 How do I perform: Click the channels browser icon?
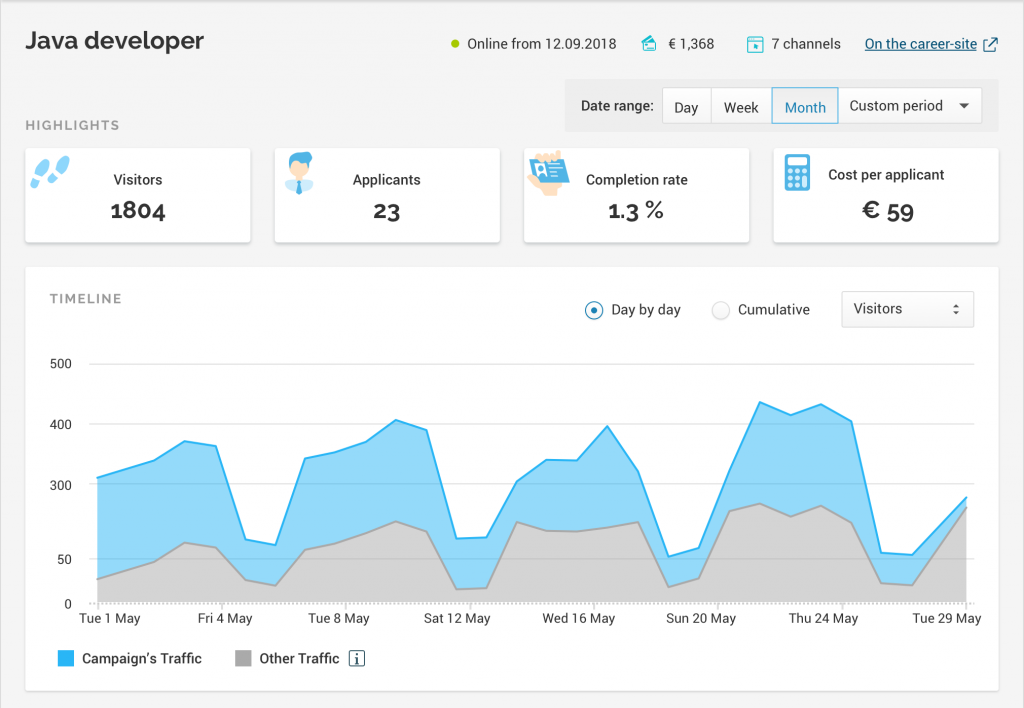coord(755,44)
